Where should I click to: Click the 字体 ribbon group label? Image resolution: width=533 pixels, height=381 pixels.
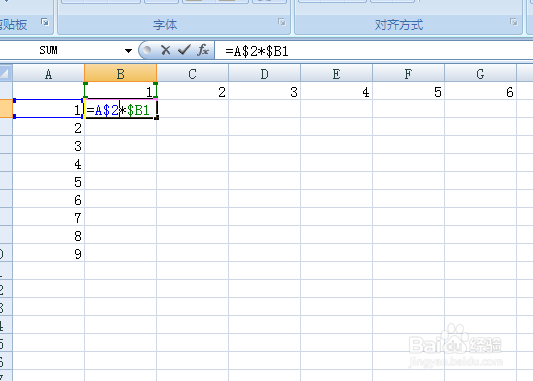pyautogui.click(x=165, y=25)
